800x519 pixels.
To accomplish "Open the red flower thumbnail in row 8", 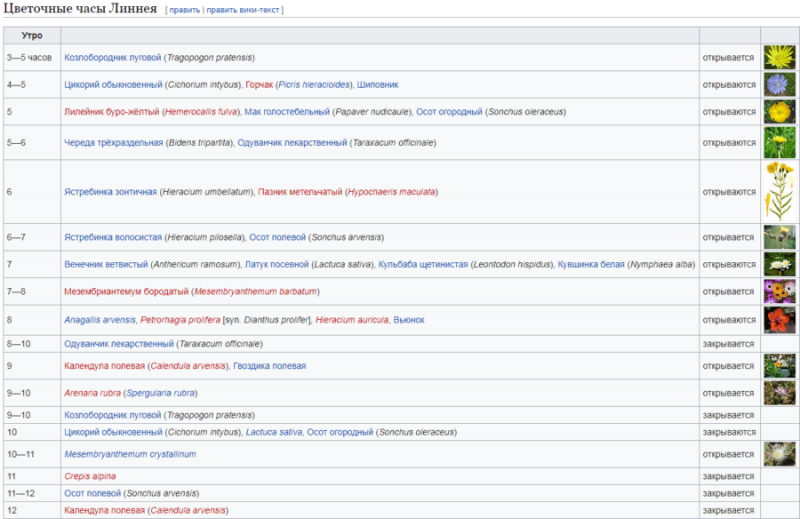I will pyautogui.click(x=780, y=319).
